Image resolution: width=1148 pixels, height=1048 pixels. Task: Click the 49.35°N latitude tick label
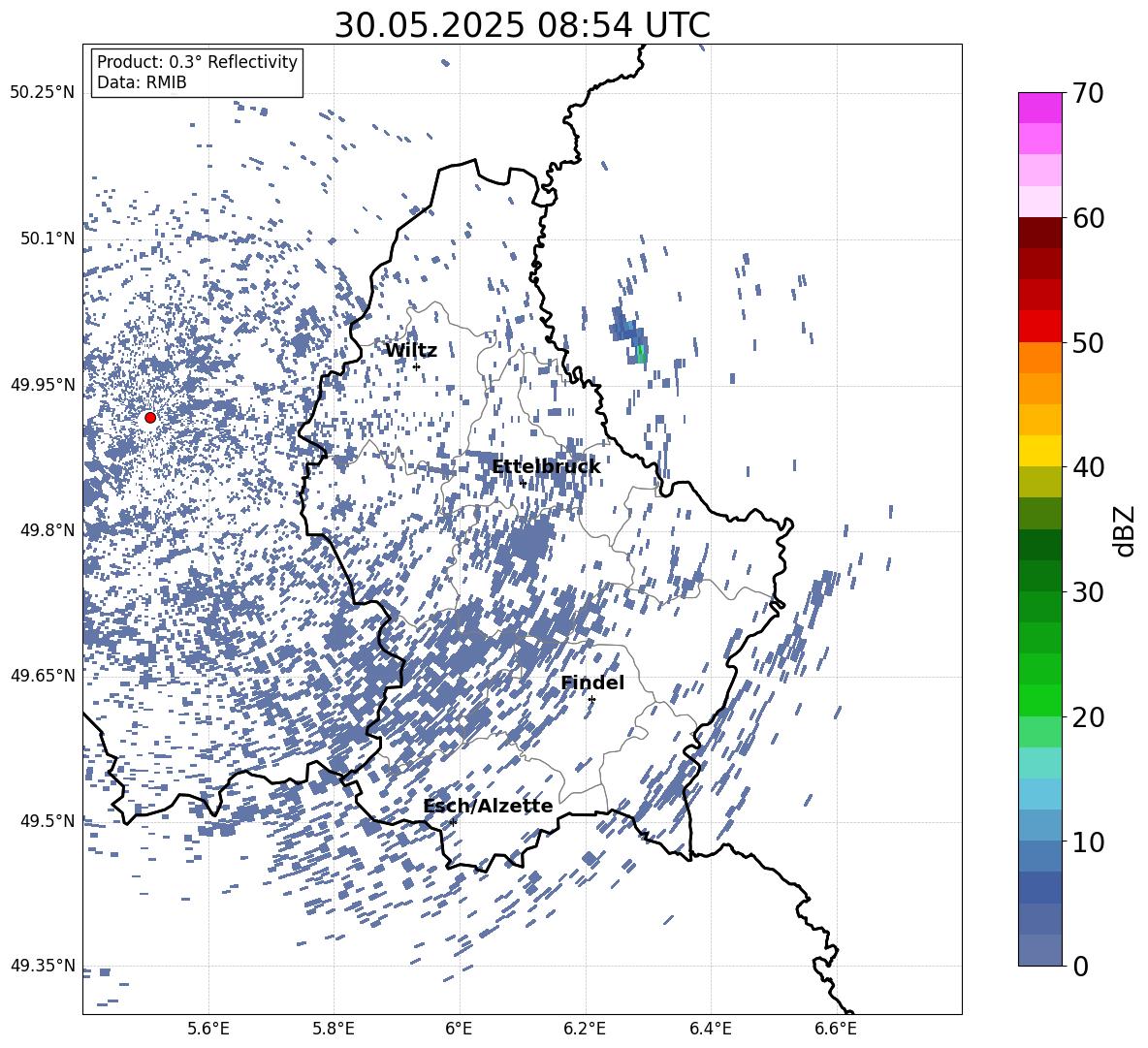(43, 966)
